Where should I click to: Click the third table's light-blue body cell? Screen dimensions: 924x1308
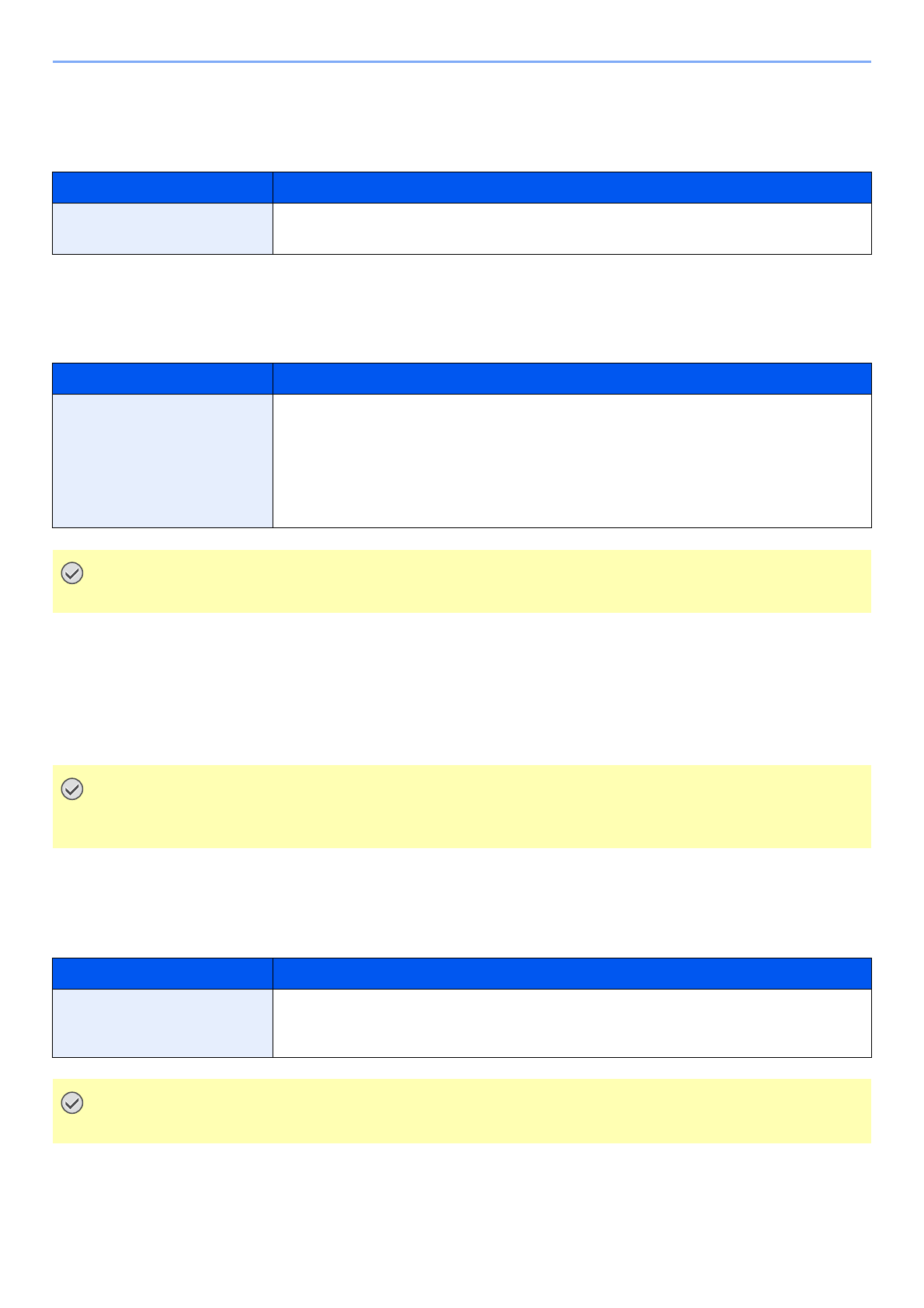click(162, 1023)
